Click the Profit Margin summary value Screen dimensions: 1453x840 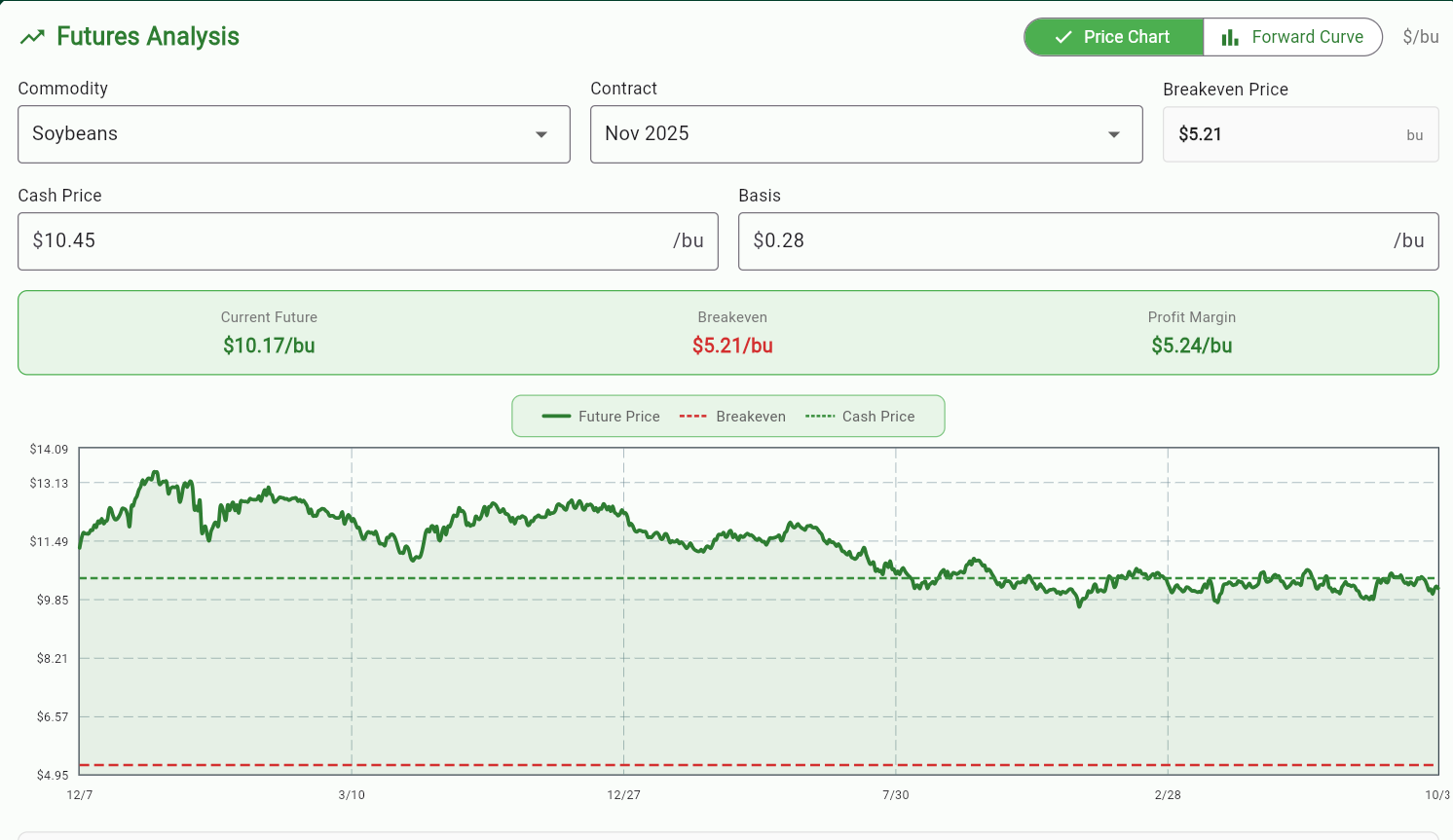tap(1192, 346)
